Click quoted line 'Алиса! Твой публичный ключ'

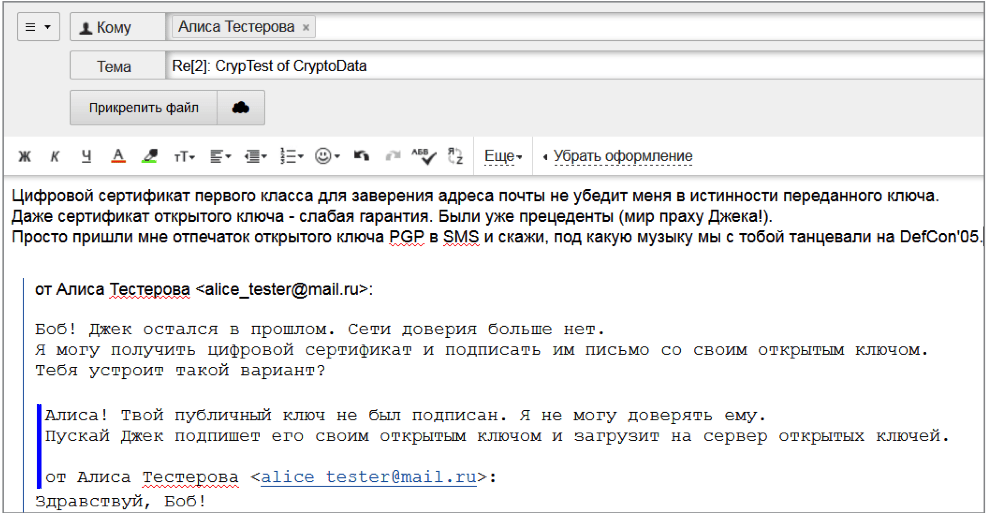coord(405,415)
